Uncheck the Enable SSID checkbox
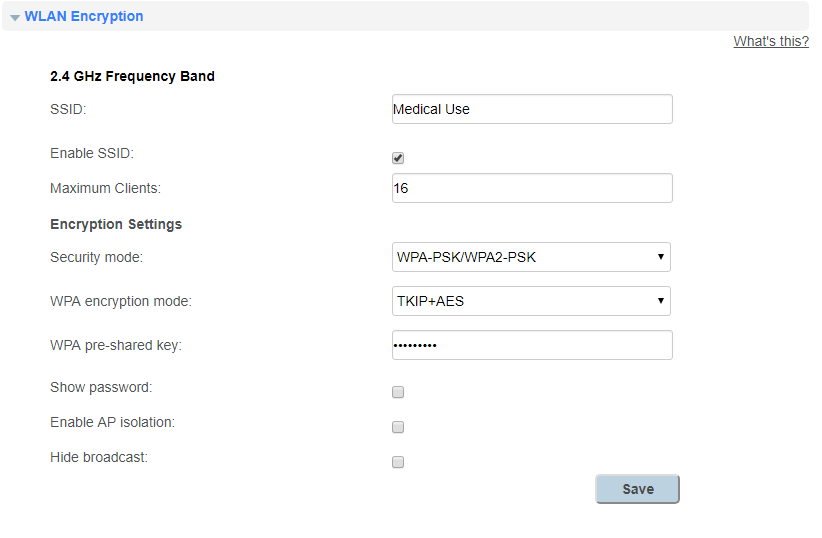 click(x=398, y=158)
